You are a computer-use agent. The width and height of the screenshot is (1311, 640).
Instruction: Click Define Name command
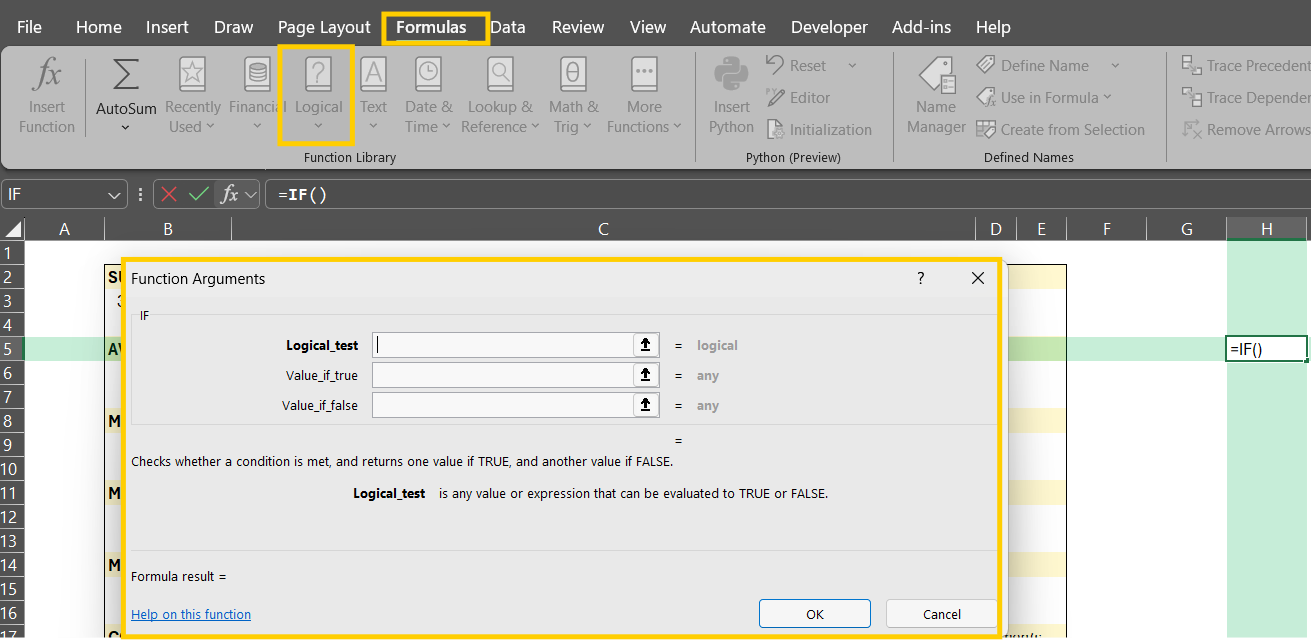(1033, 66)
